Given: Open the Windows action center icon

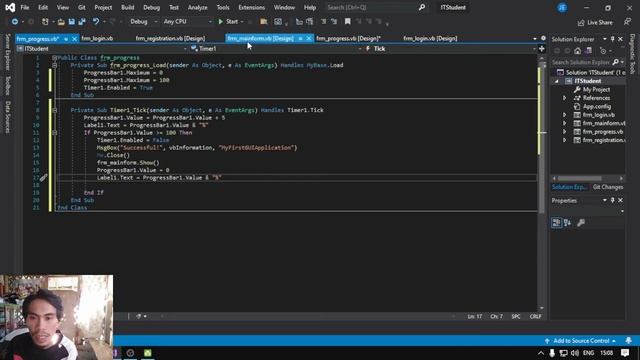Looking at the screenshot, I should pyautogui.click(x=625, y=353).
